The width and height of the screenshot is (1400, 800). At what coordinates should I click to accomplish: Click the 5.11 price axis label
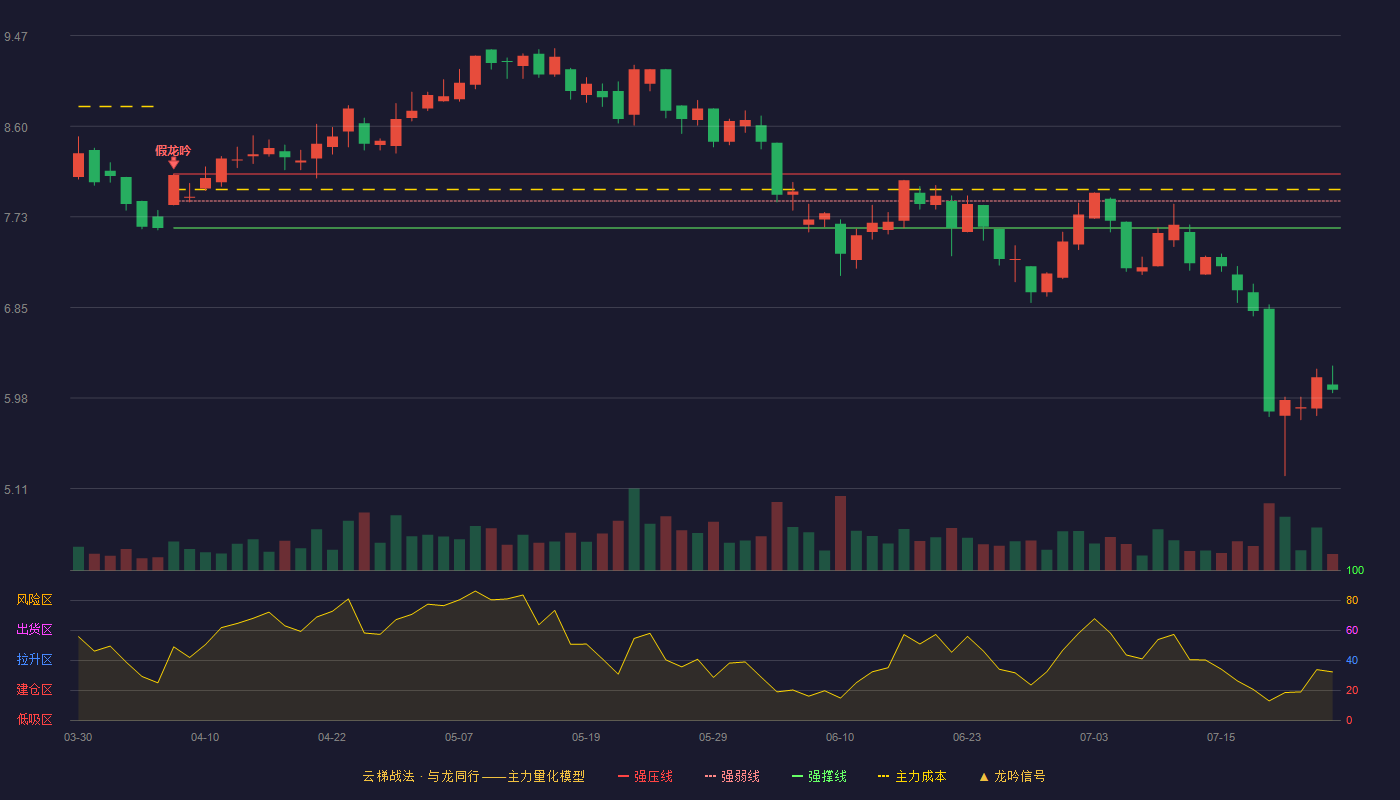(16, 490)
